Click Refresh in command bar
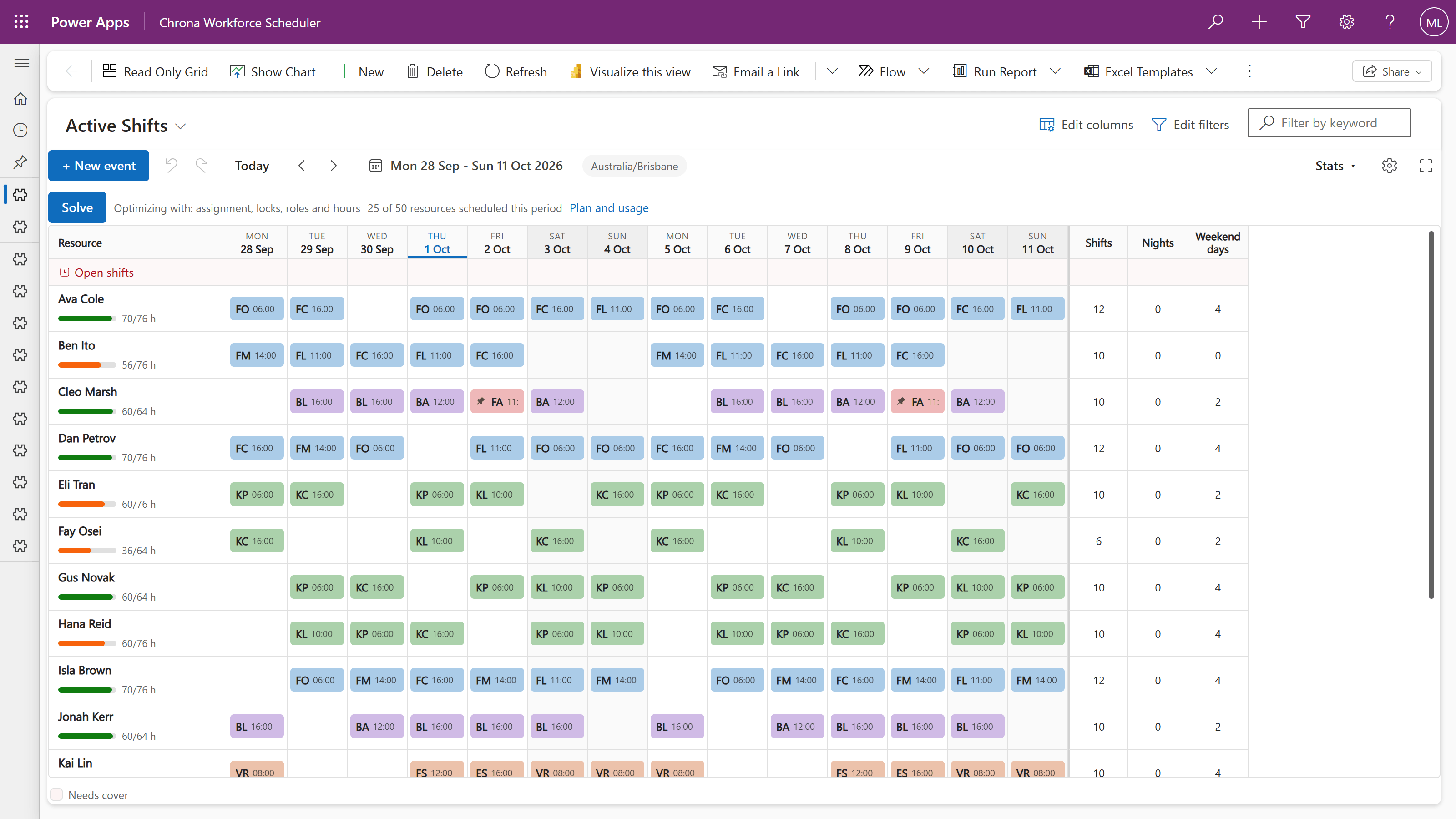 516,71
